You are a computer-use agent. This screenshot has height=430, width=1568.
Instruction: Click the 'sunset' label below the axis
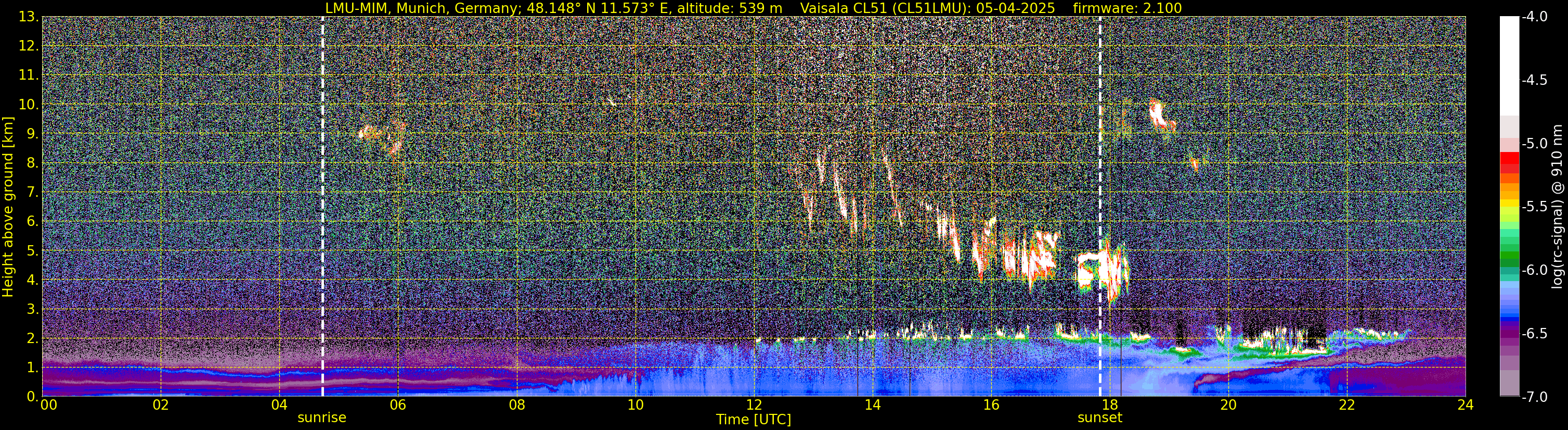point(1100,418)
